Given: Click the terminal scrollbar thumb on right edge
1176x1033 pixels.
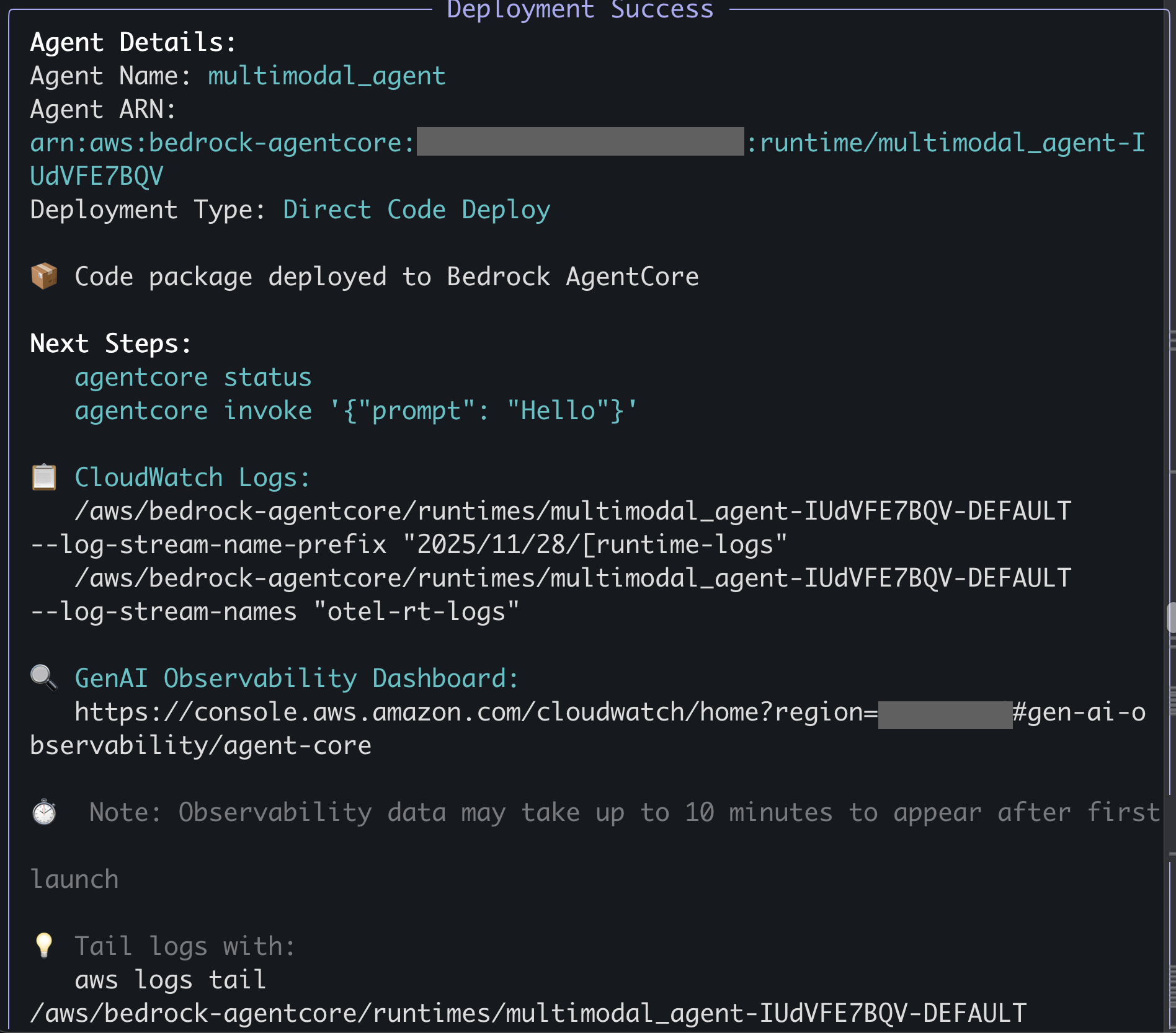Looking at the screenshot, I should tap(1171, 618).
